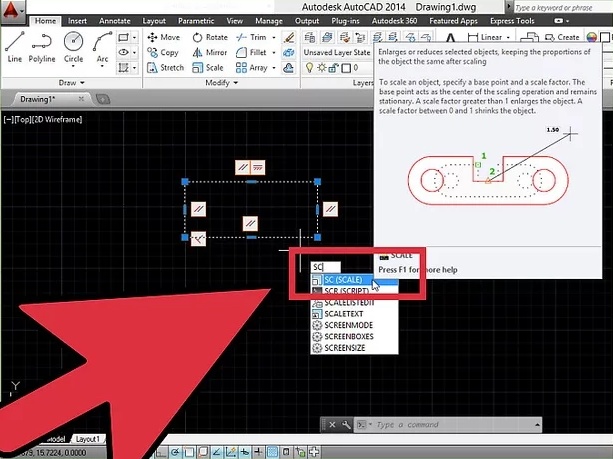This screenshot has height=459, width=613.
Task: Click the Explode tool icon
Action: [289, 52]
